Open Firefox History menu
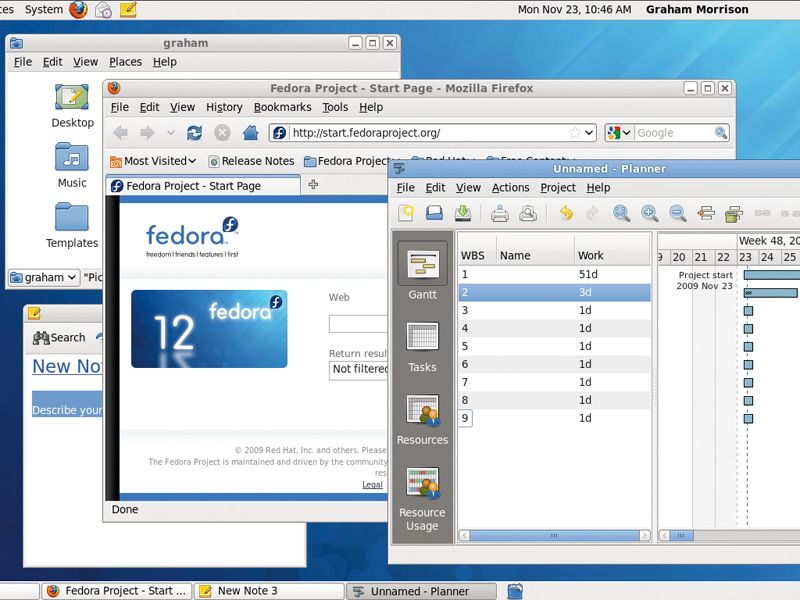 click(224, 107)
